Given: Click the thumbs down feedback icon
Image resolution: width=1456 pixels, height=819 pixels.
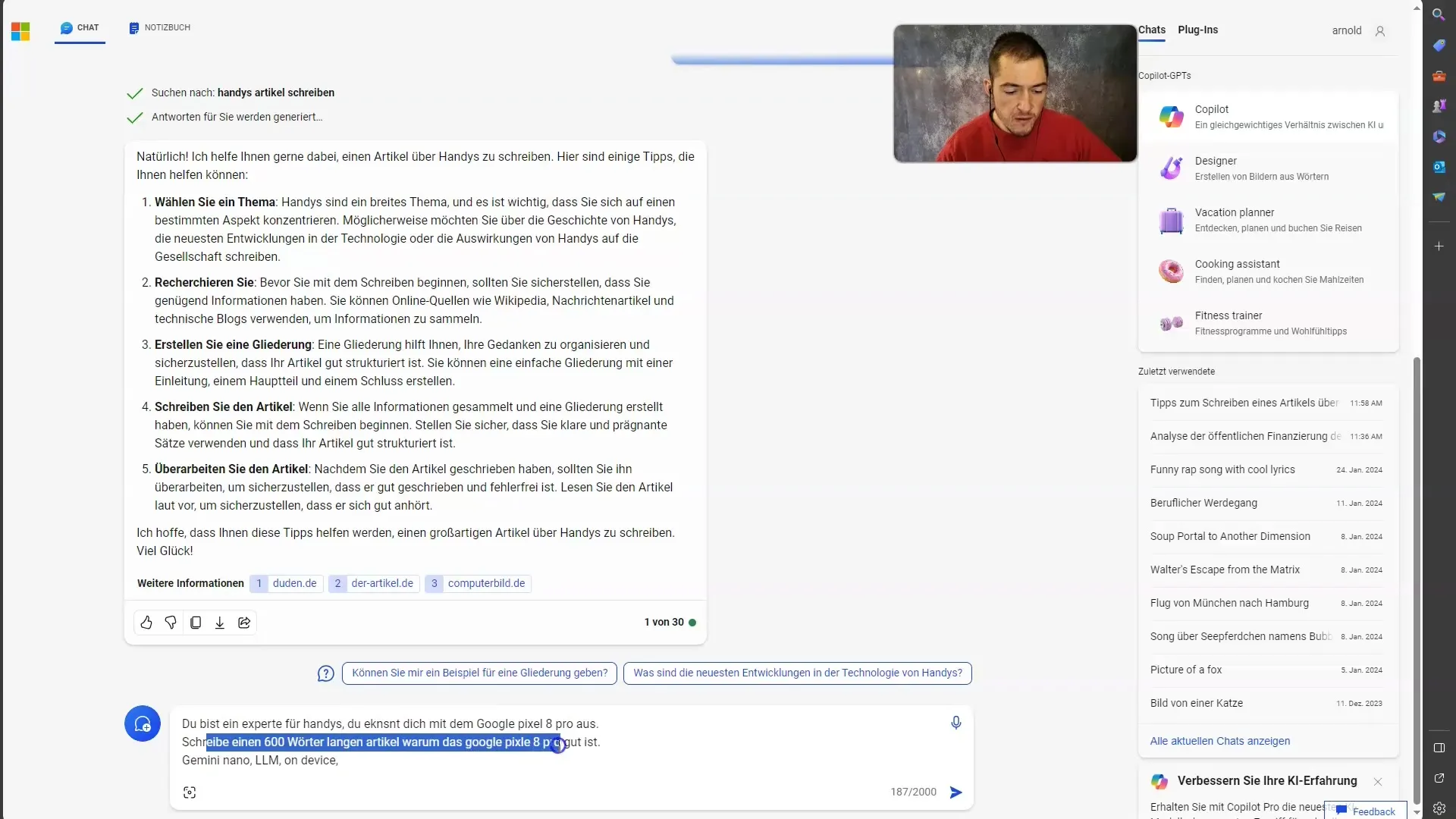Looking at the screenshot, I should [171, 622].
